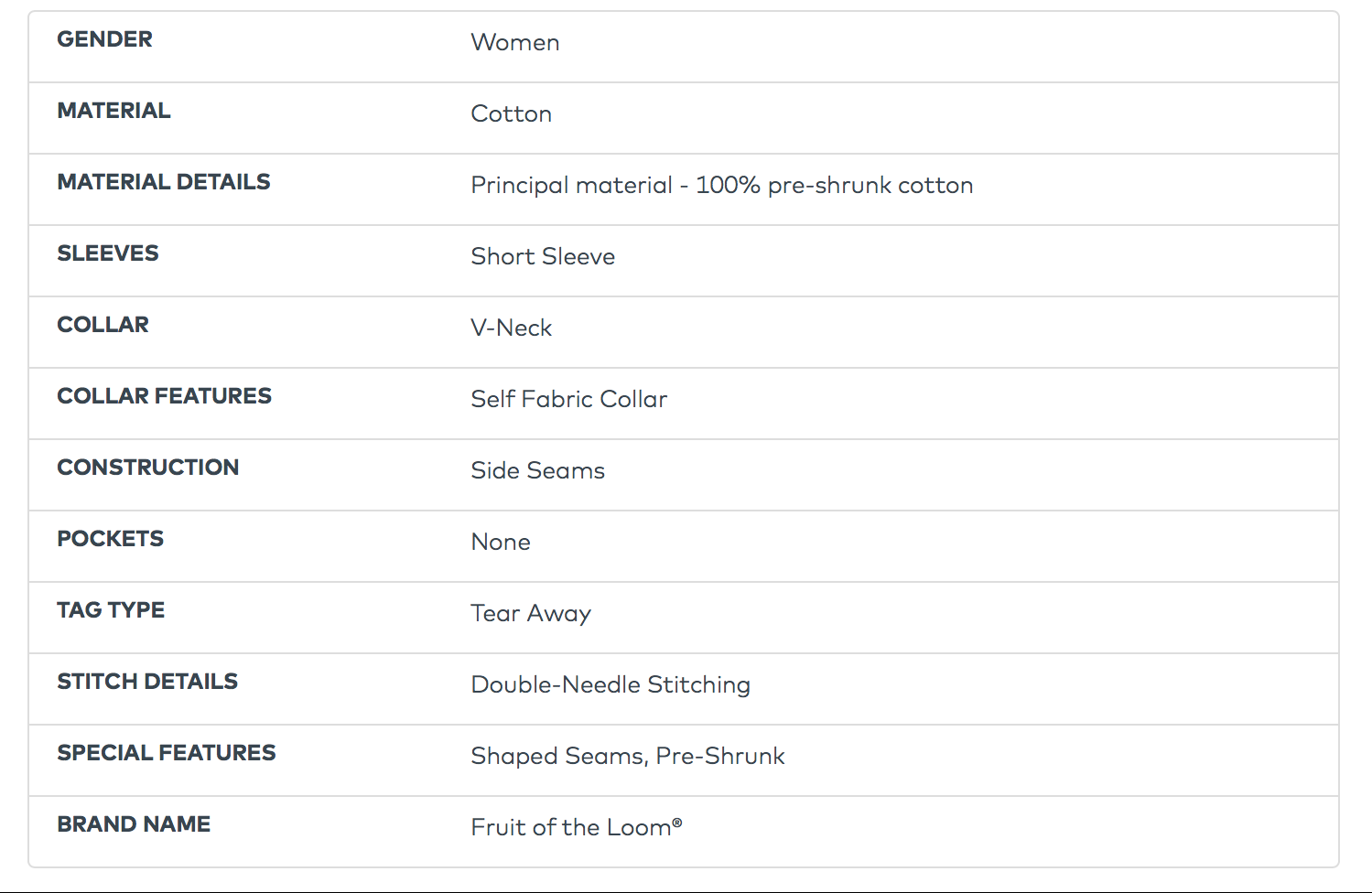This screenshot has width=1372, height=893.
Task: Select the 'Self Fabric Collar' text
Action: [x=568, y=400]
